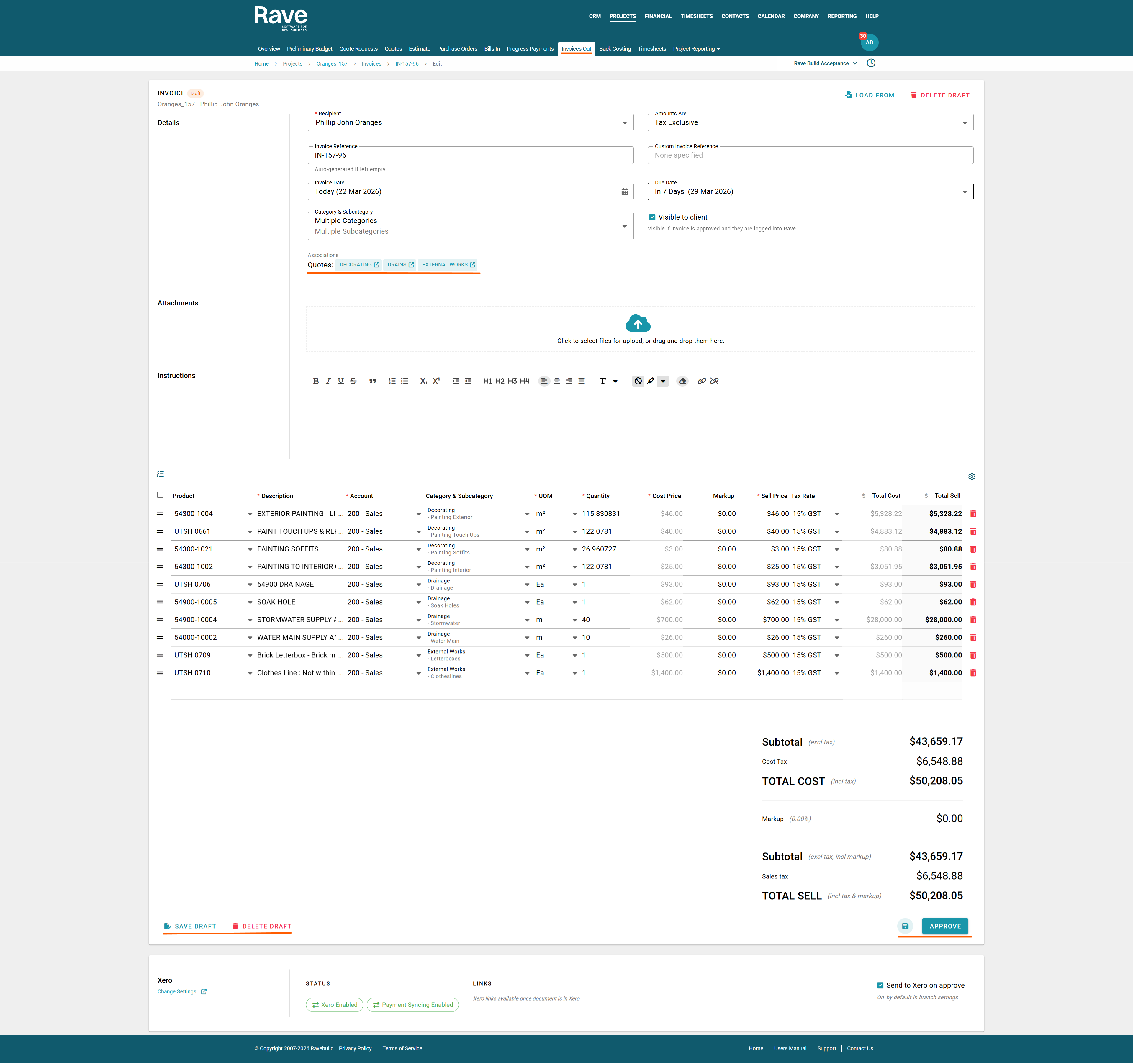Select all line items checkbox

(160, 495)
